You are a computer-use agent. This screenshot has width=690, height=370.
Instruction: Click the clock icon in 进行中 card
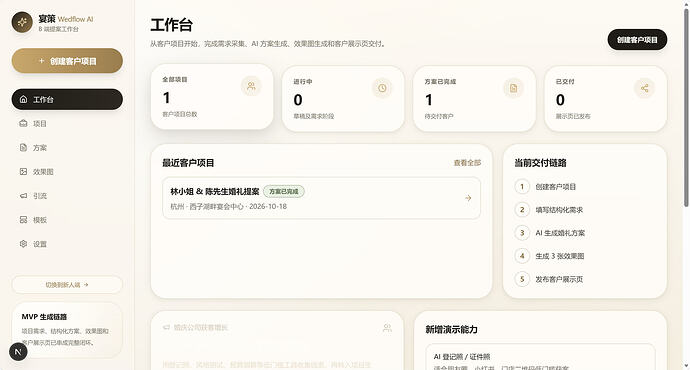click(x=382, y=88)
